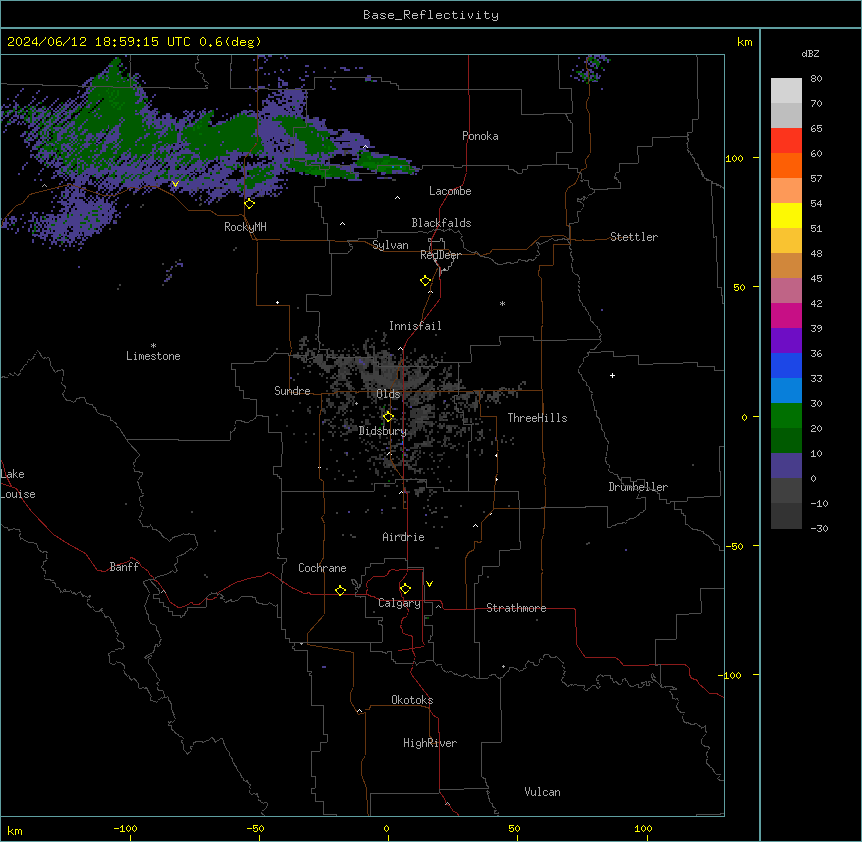Click the Lake Louise label
Viewport: 862px width, 842px height.
click(16, 484)
